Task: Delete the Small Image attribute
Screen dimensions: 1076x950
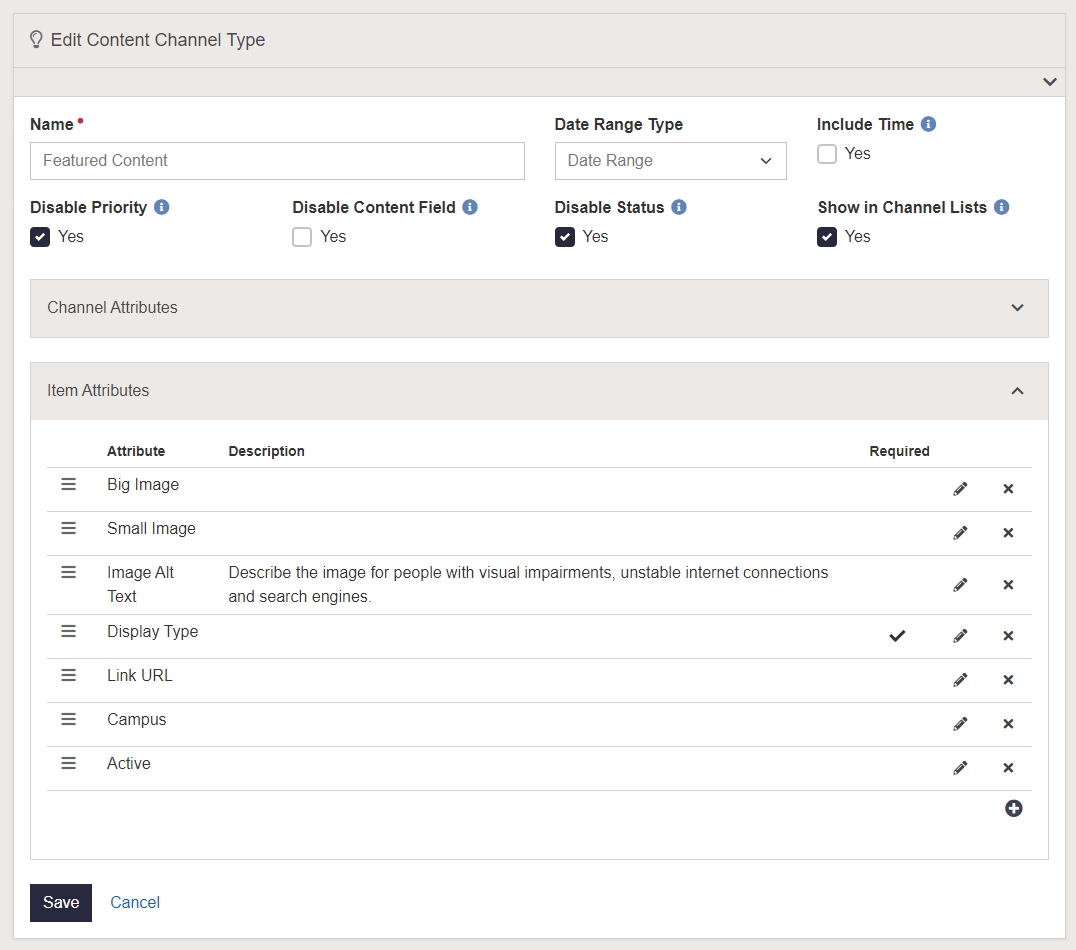Action: [1008, 533]
